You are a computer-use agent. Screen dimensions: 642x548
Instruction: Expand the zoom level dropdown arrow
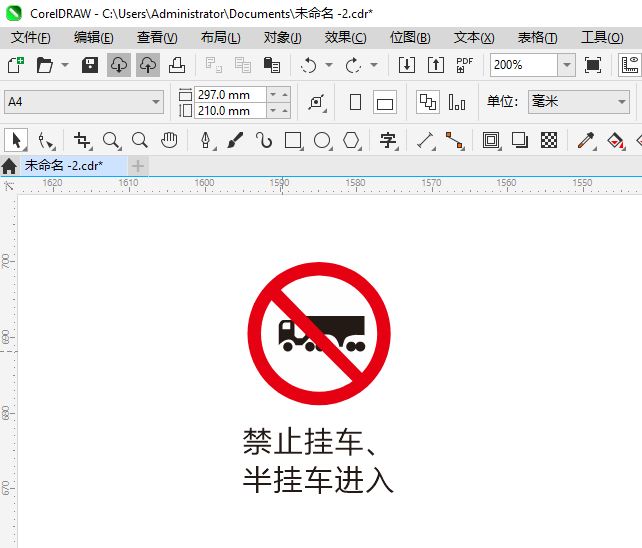[x=567, y=65]
